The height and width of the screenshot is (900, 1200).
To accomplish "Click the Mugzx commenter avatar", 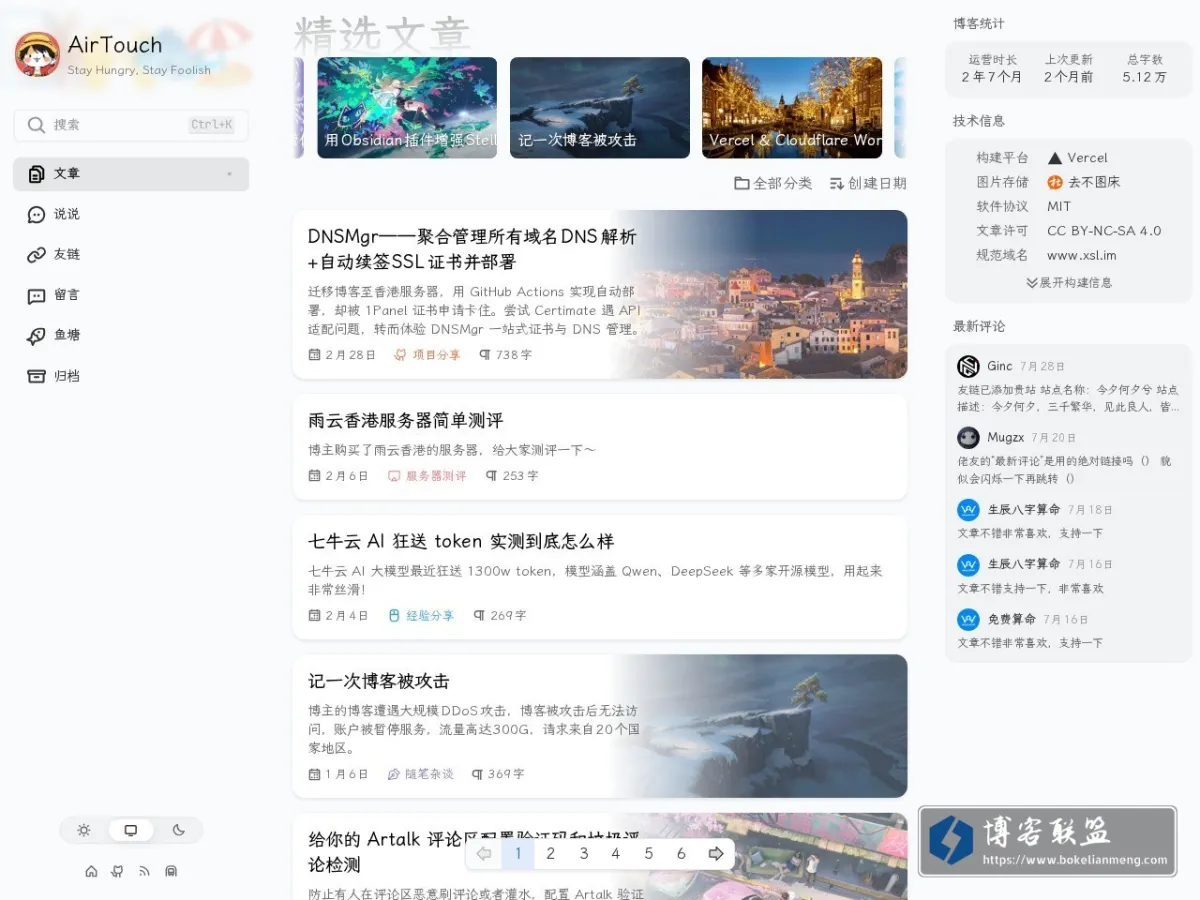I will pos(968,438).
